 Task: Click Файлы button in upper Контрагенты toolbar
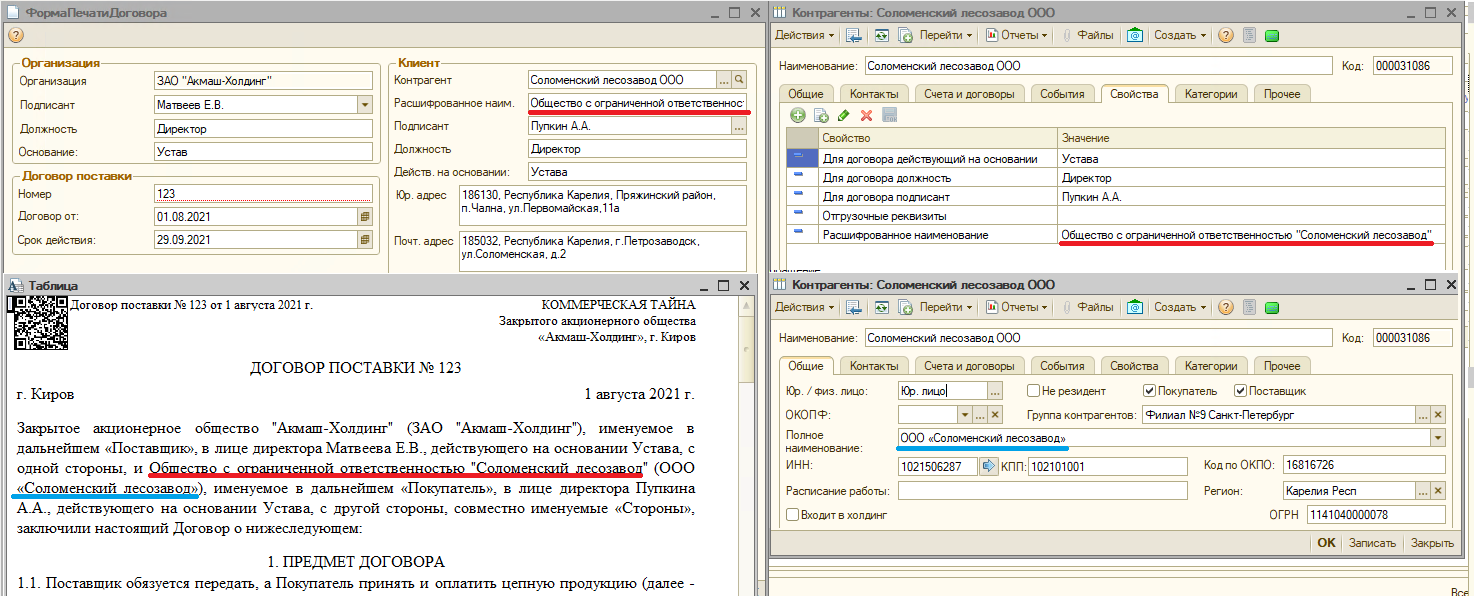click(x=1087, y=35)
